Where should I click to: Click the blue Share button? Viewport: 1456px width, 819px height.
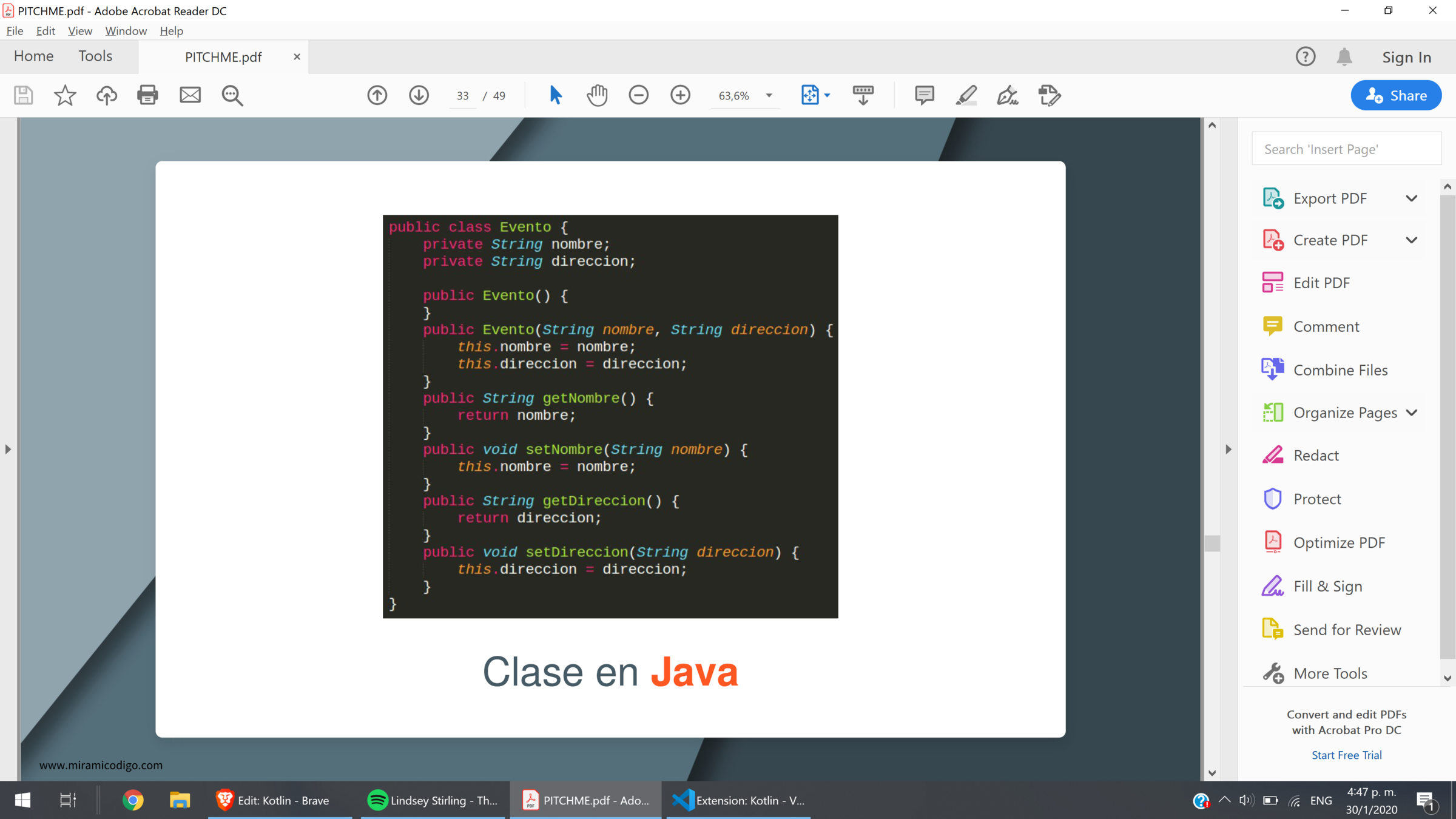point(1395,95)
